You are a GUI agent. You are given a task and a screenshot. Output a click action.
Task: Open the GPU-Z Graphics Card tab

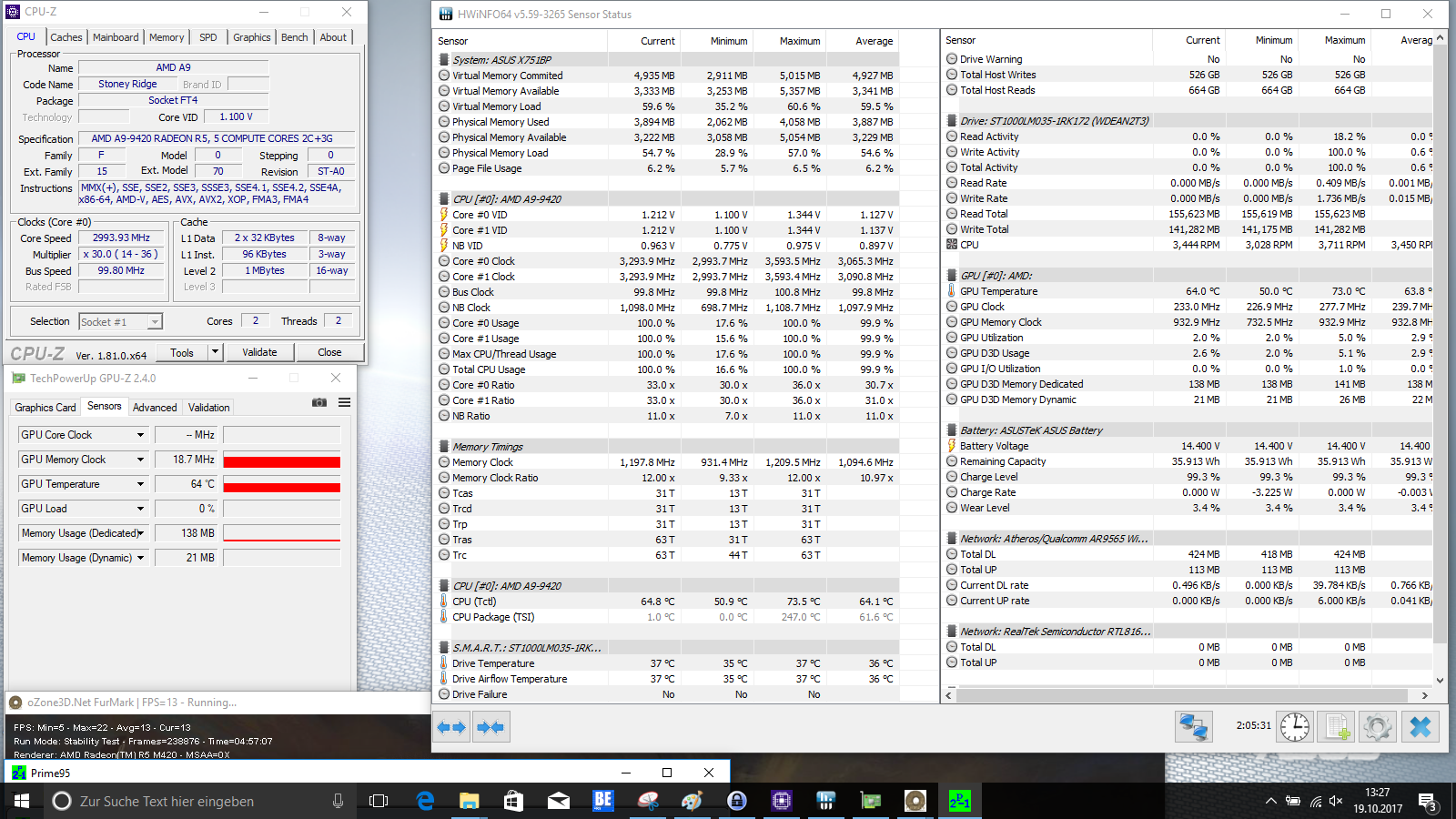tap(45, 408)
